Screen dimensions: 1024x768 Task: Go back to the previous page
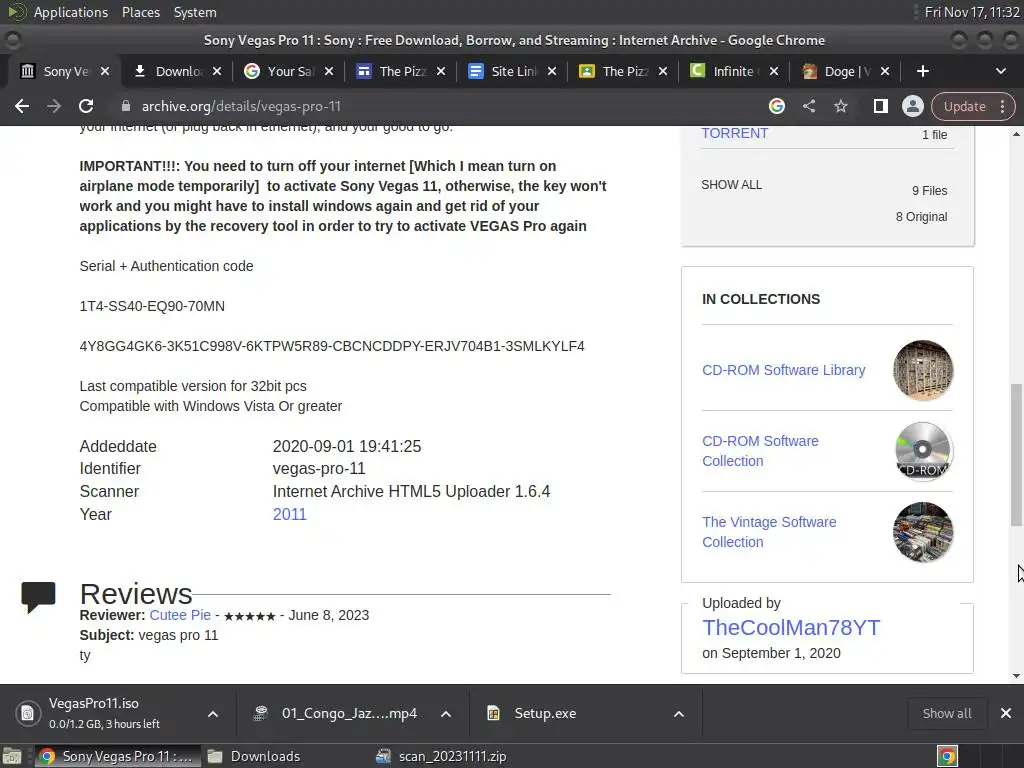click(22, 106)
